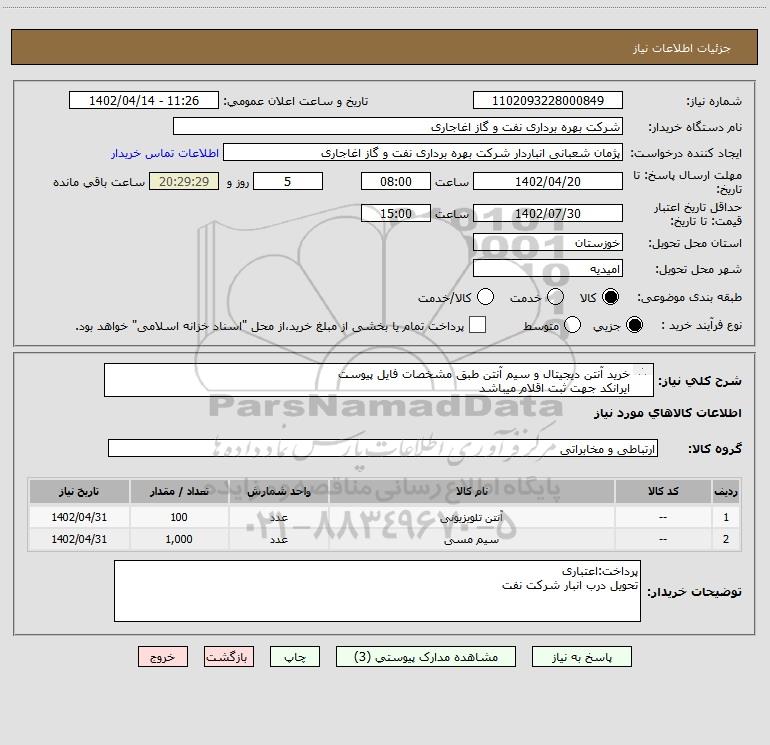Click row number 2 cell
This screenshot has height=745, width=770.
pos(726,539)
